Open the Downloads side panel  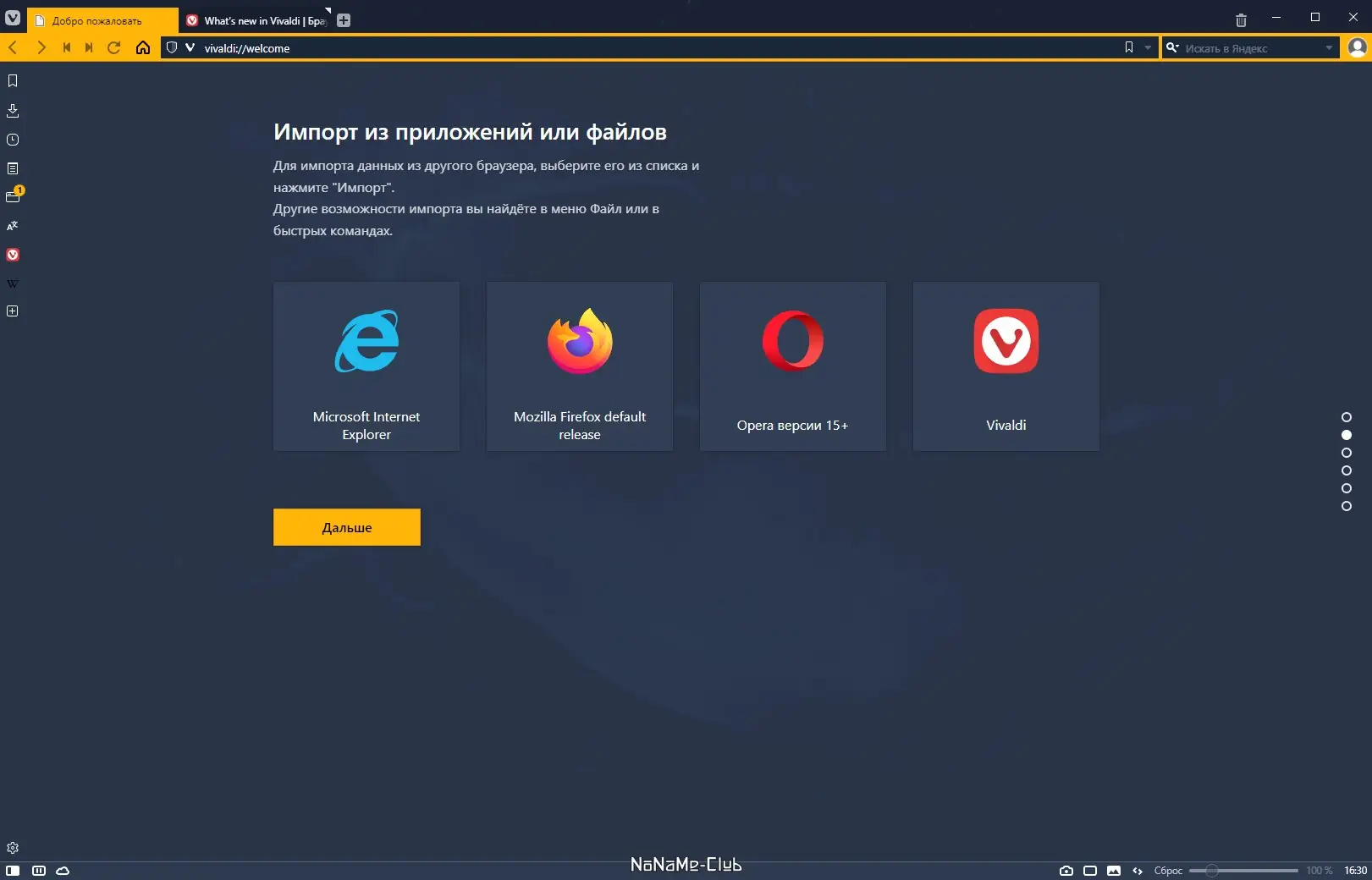(x=13, y=111)
